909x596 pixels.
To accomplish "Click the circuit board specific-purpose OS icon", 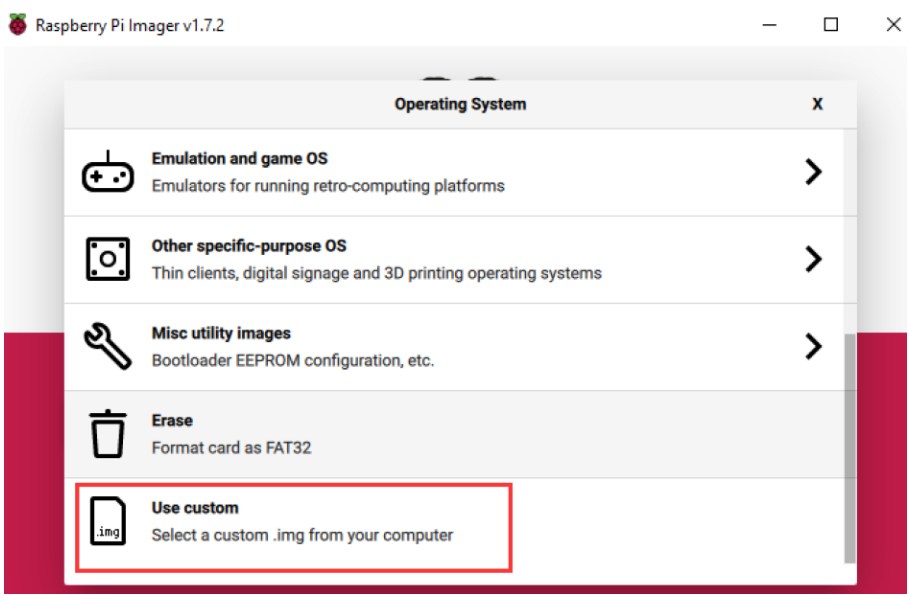I will 108,259.
